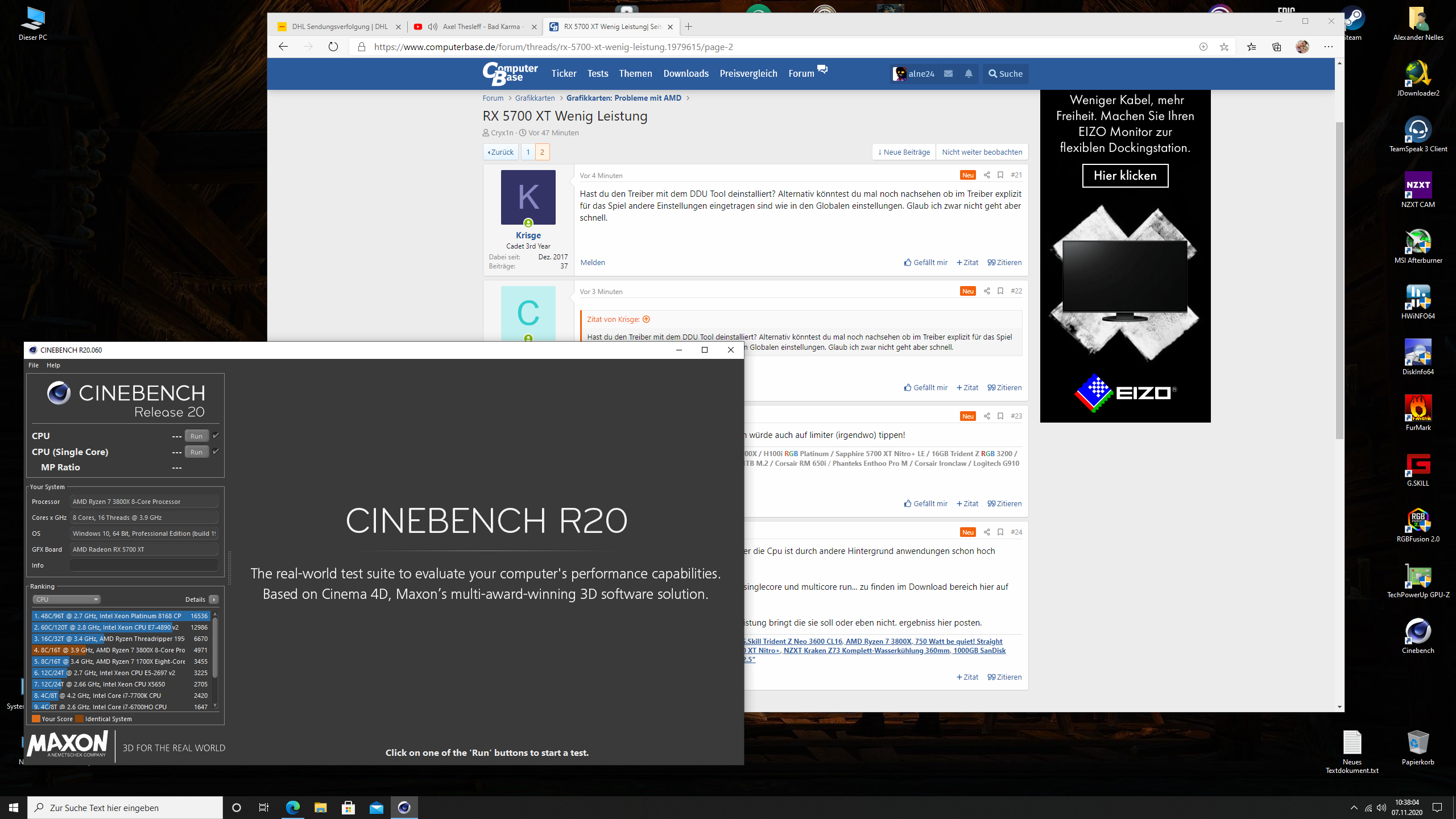Open Mail app from the taskbar
This screenshot has width=1456, height=819.
pos(377,808)
